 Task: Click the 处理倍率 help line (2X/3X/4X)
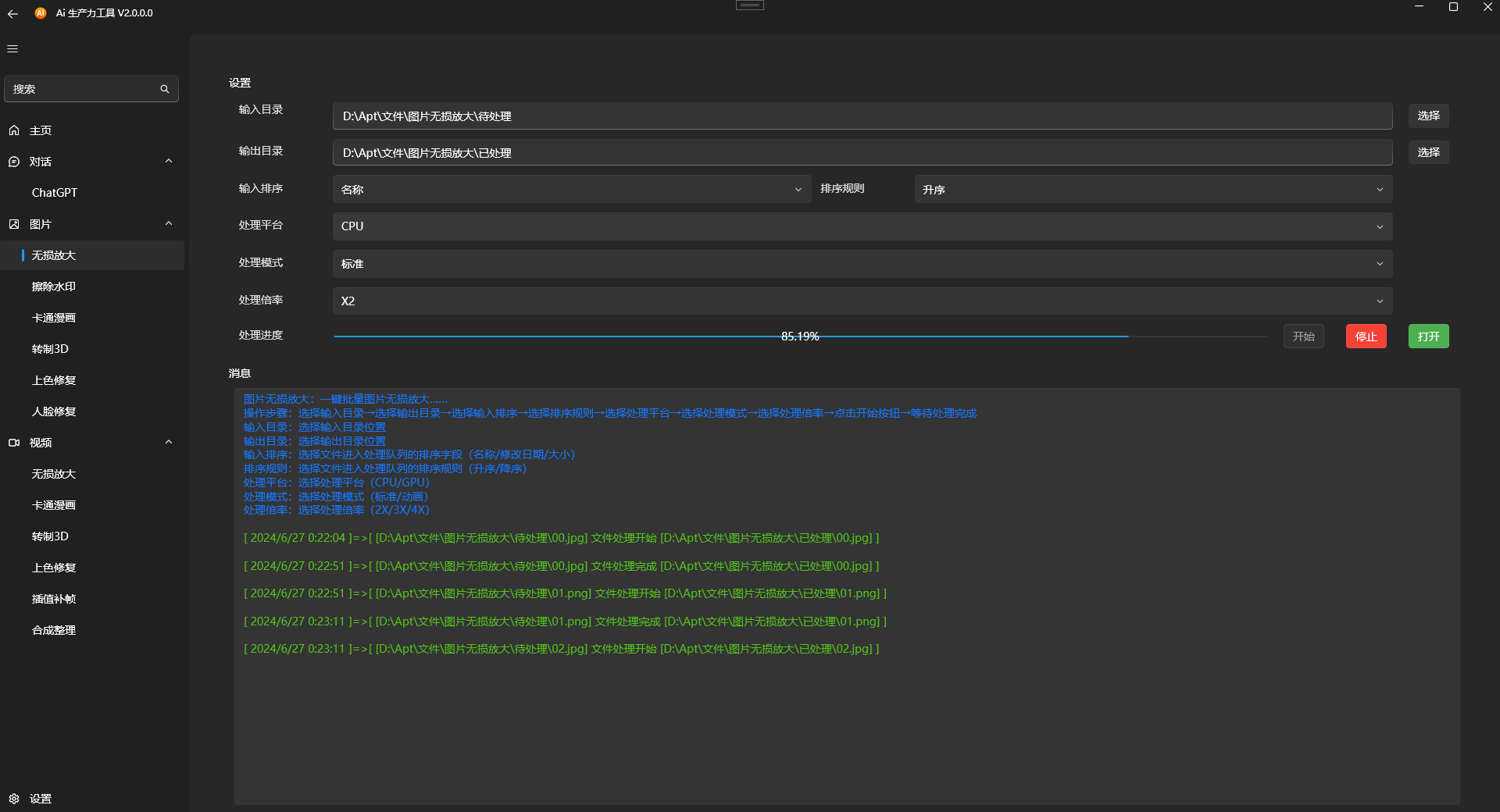click(337, 510)
